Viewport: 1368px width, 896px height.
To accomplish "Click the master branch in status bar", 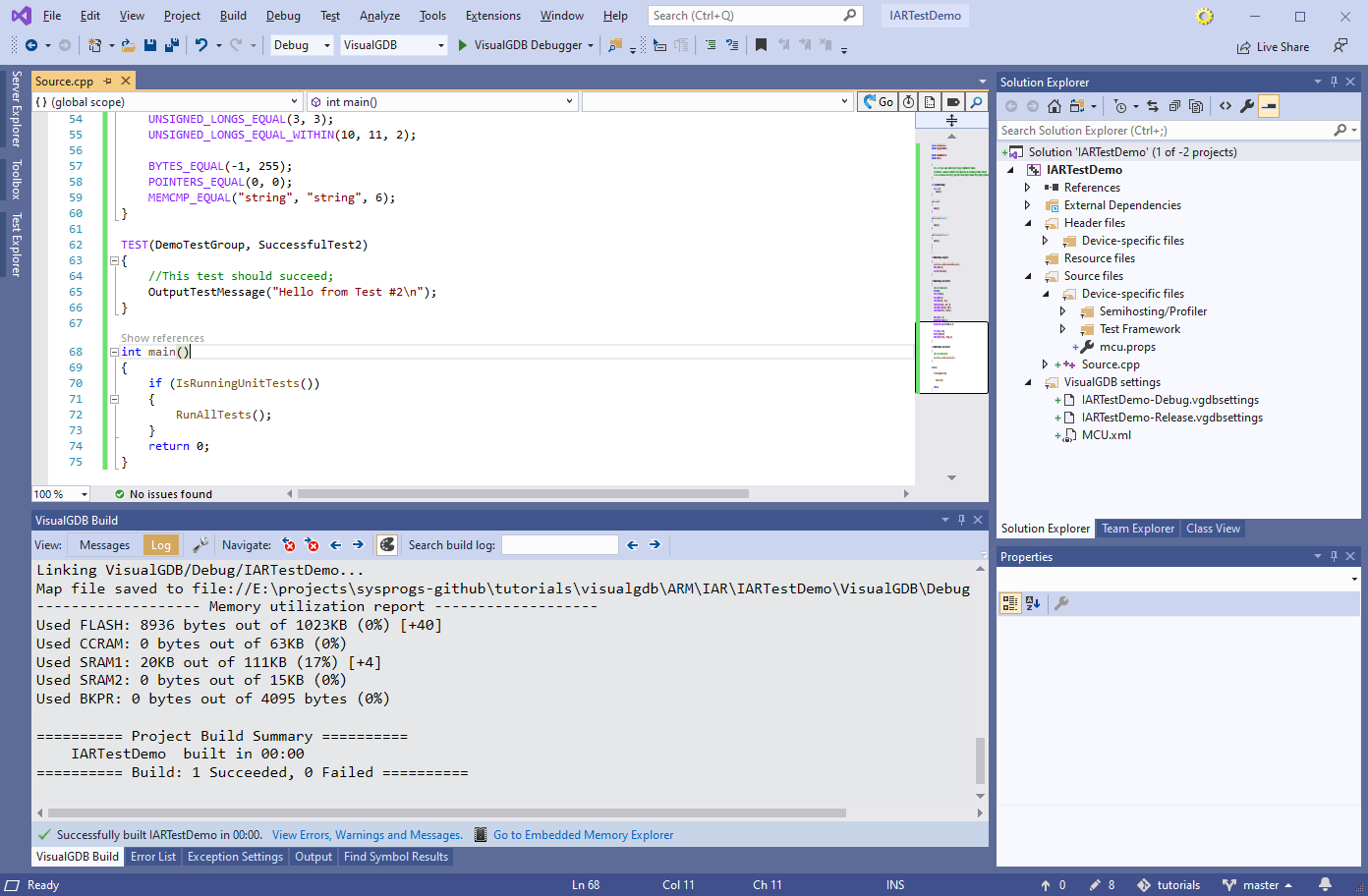I will click(x=1257, y=885).
